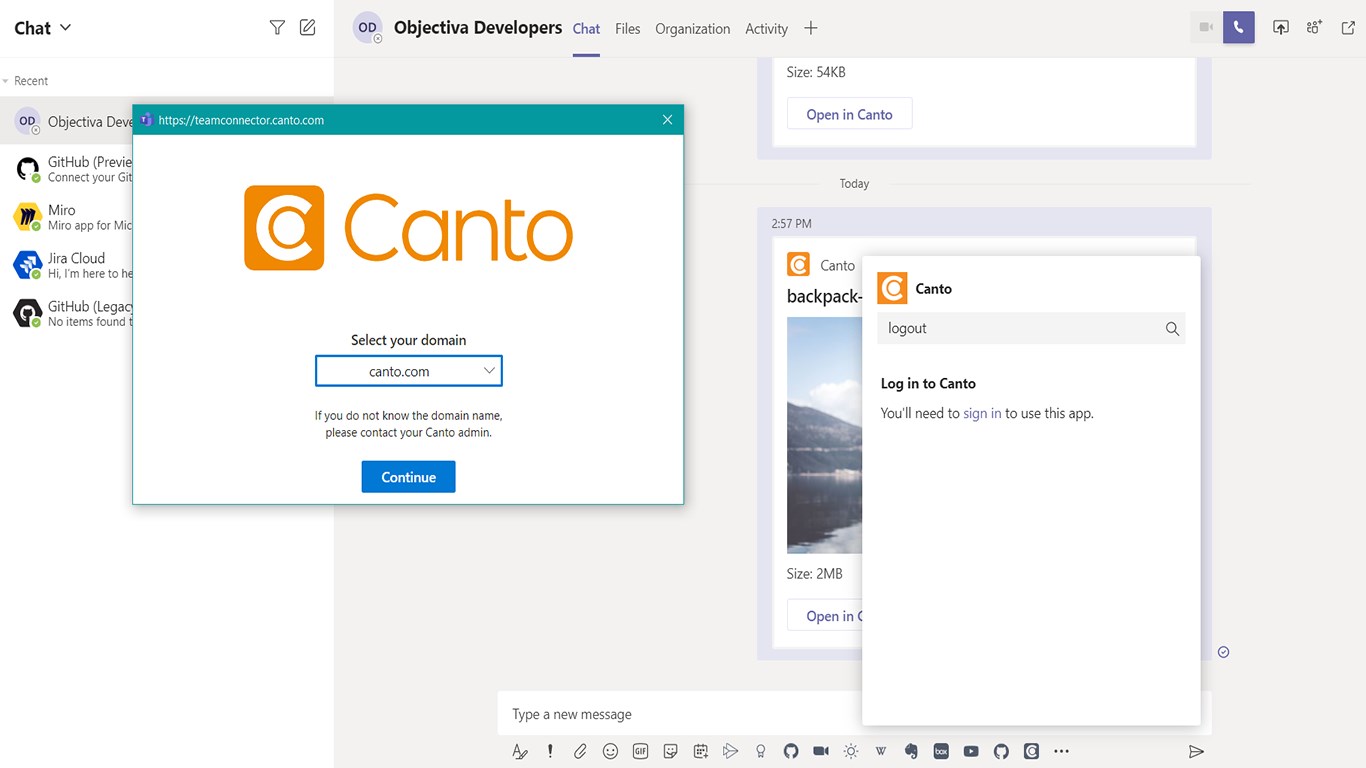Schedule a meeting from compose toolbar
This screenshot has width=1366, height=768.
pyautogui.click(x=701, y=751)
